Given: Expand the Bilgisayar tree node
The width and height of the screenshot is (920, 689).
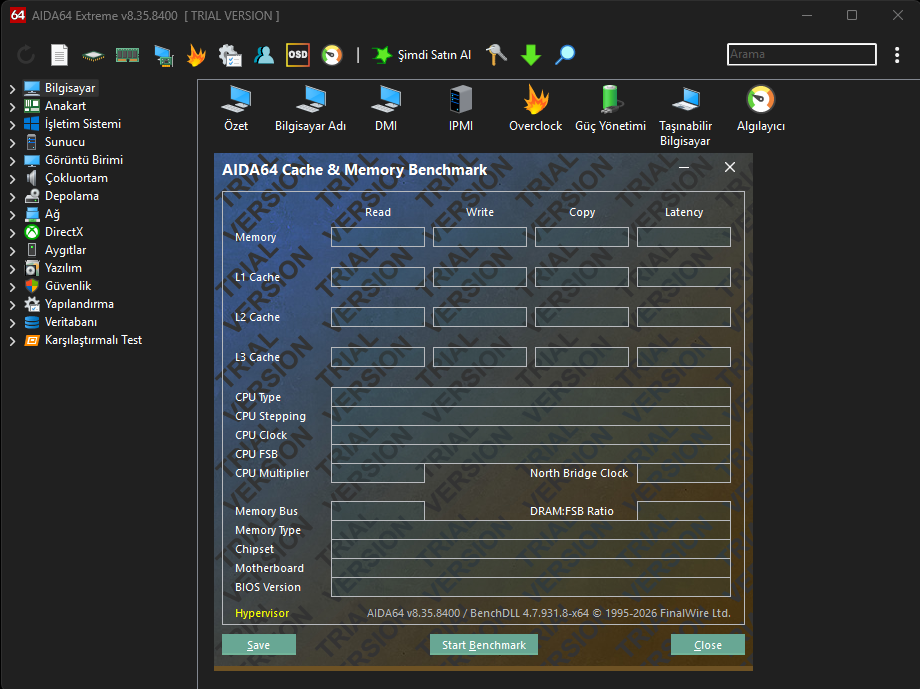Looking at the screenshot, I should [12, 89].
